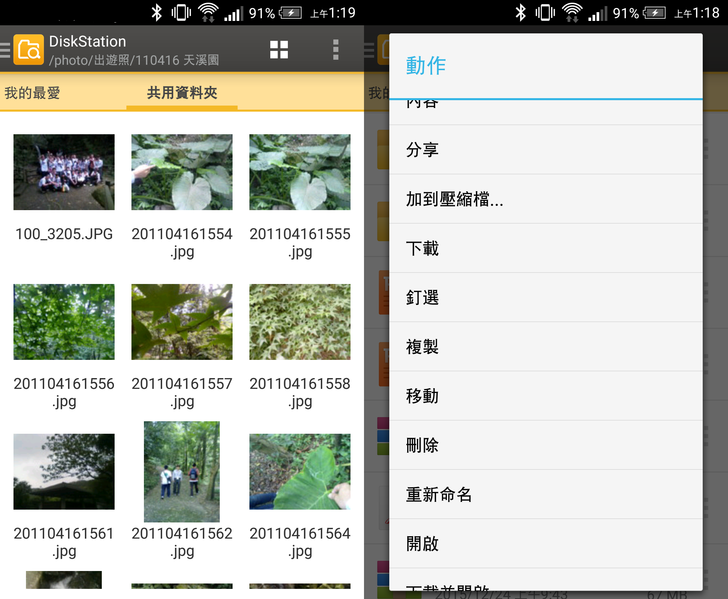The image size is (728, 599).
Task: Choose 加到壓縮檔... in action menu
Action: [x=546, y=199]
